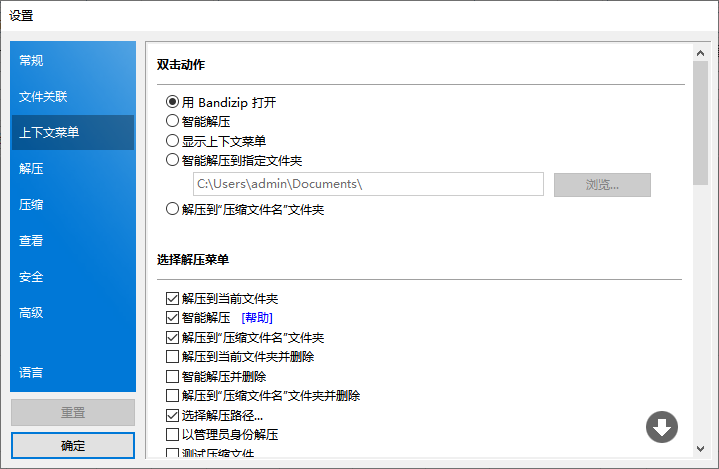Enable the 以管理员身份解压 checkbox

173,434
